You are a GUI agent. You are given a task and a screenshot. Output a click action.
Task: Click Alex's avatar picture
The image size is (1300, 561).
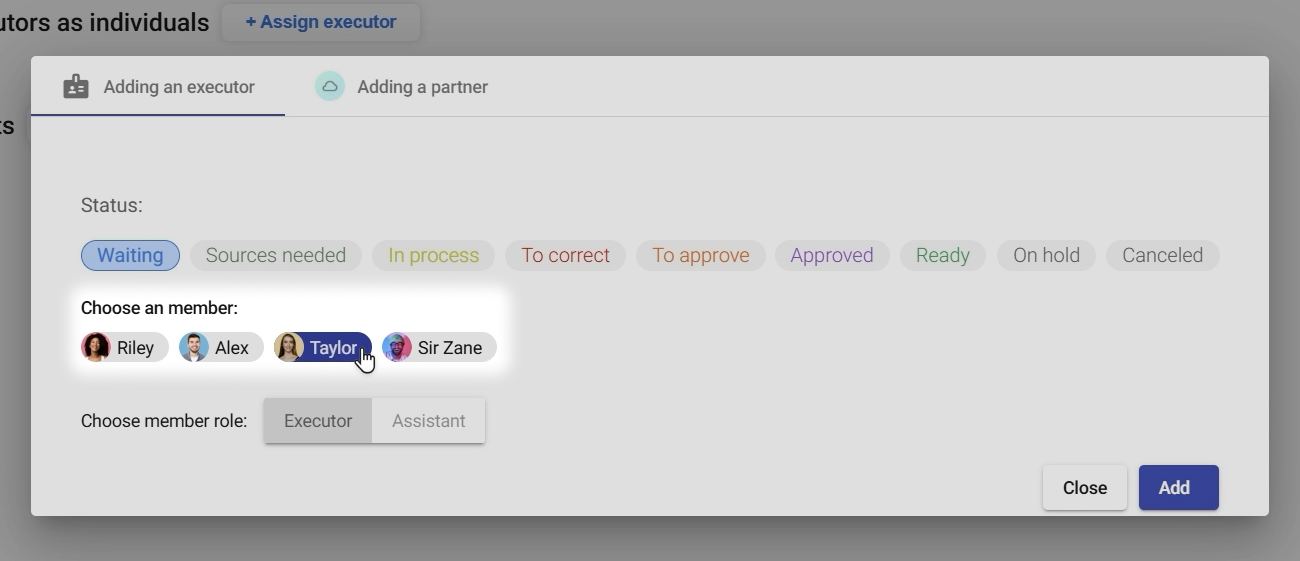coord(194,347)
